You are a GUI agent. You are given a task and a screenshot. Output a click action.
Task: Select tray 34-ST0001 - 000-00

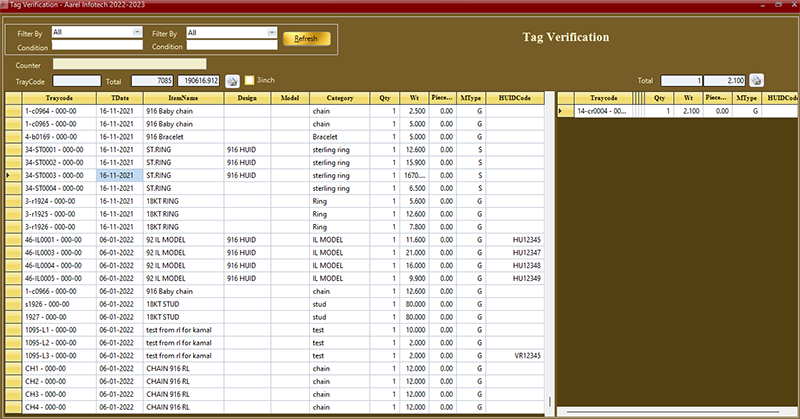click(x=59, y=150)
